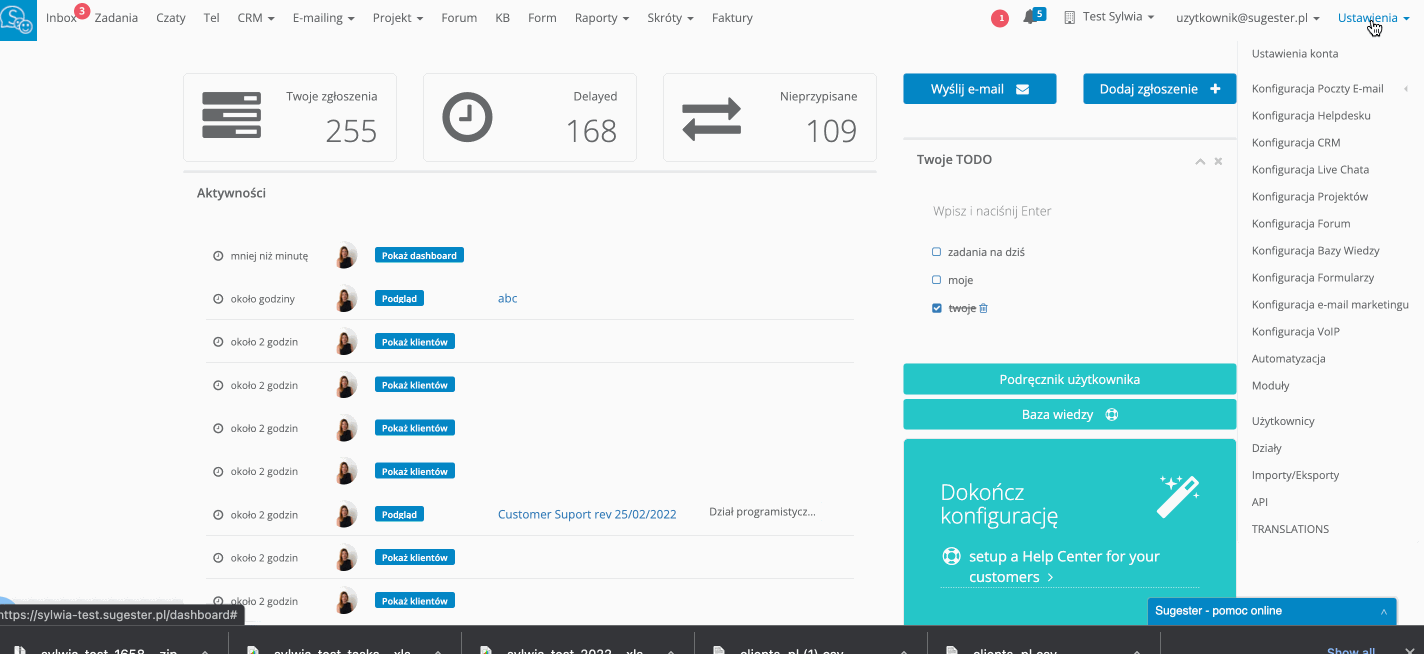Screen dimensions: 1424x654
Task: Click the avatar in the 'około godziny' row
Action: click(x=346, y=298)
